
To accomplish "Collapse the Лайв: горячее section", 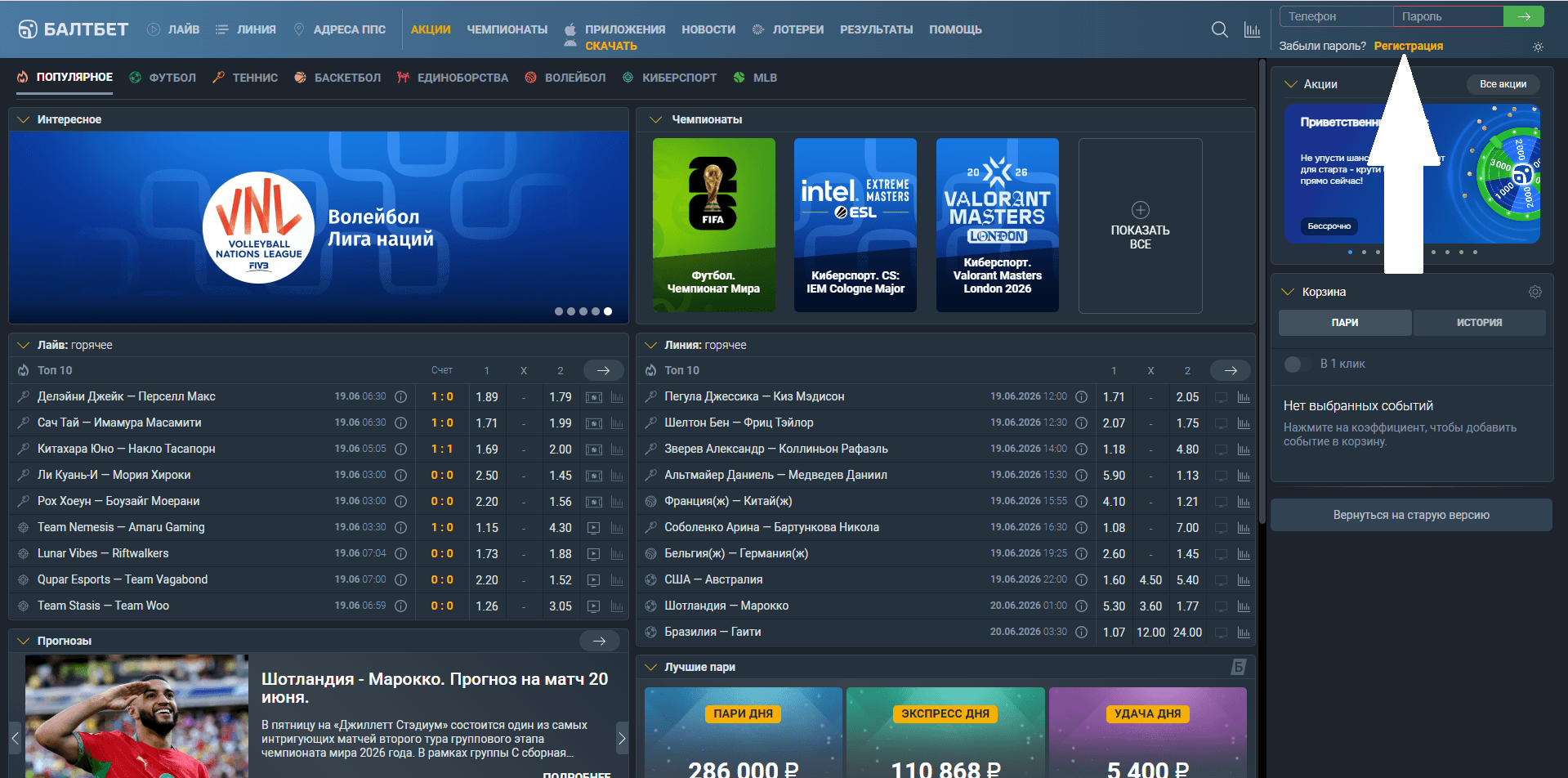I will tap(23, 346).
